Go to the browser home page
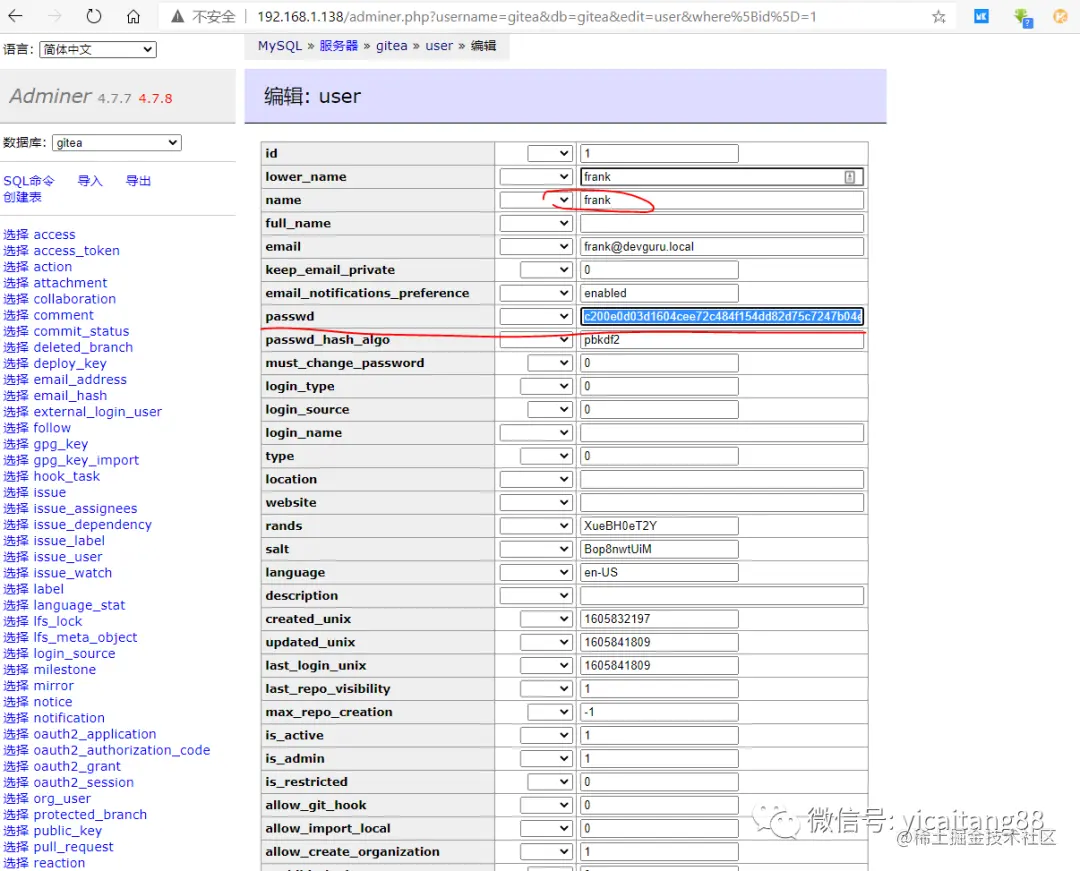 tap(134, 16)
